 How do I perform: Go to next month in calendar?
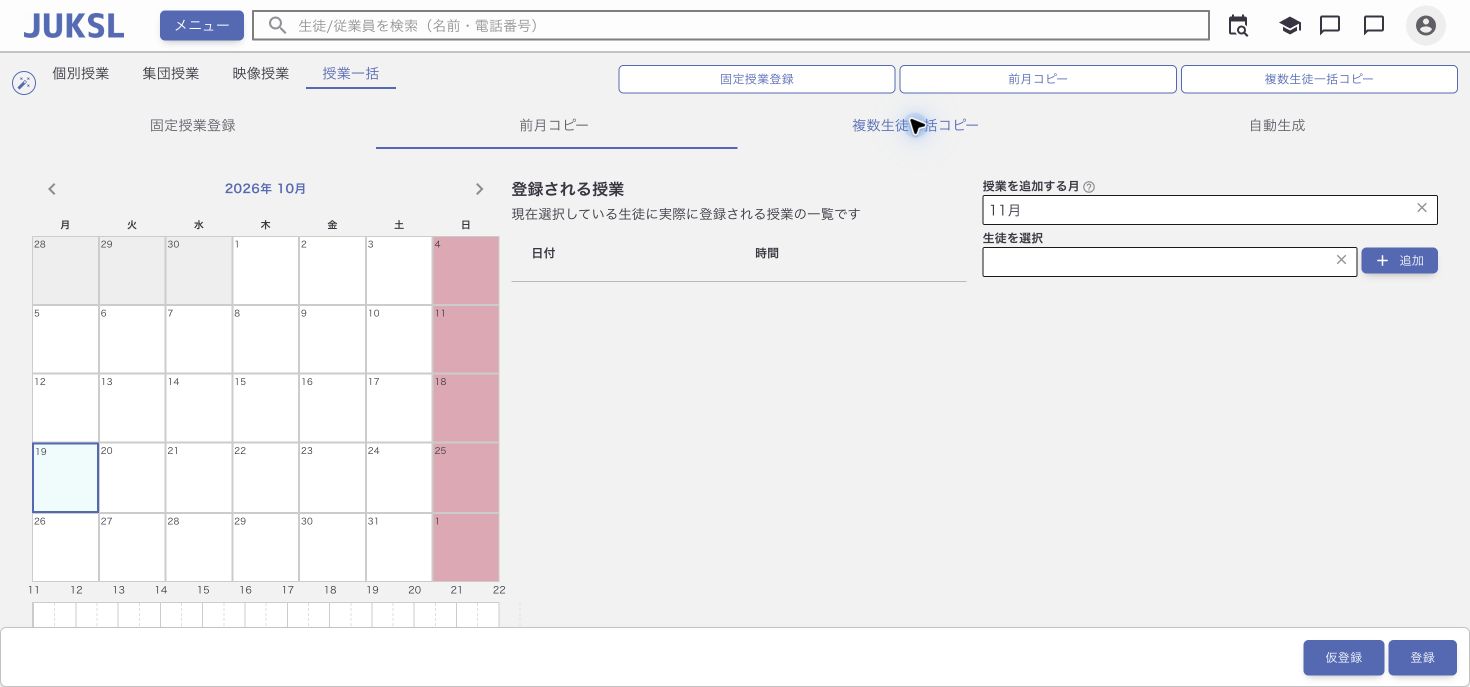point(479,189)
